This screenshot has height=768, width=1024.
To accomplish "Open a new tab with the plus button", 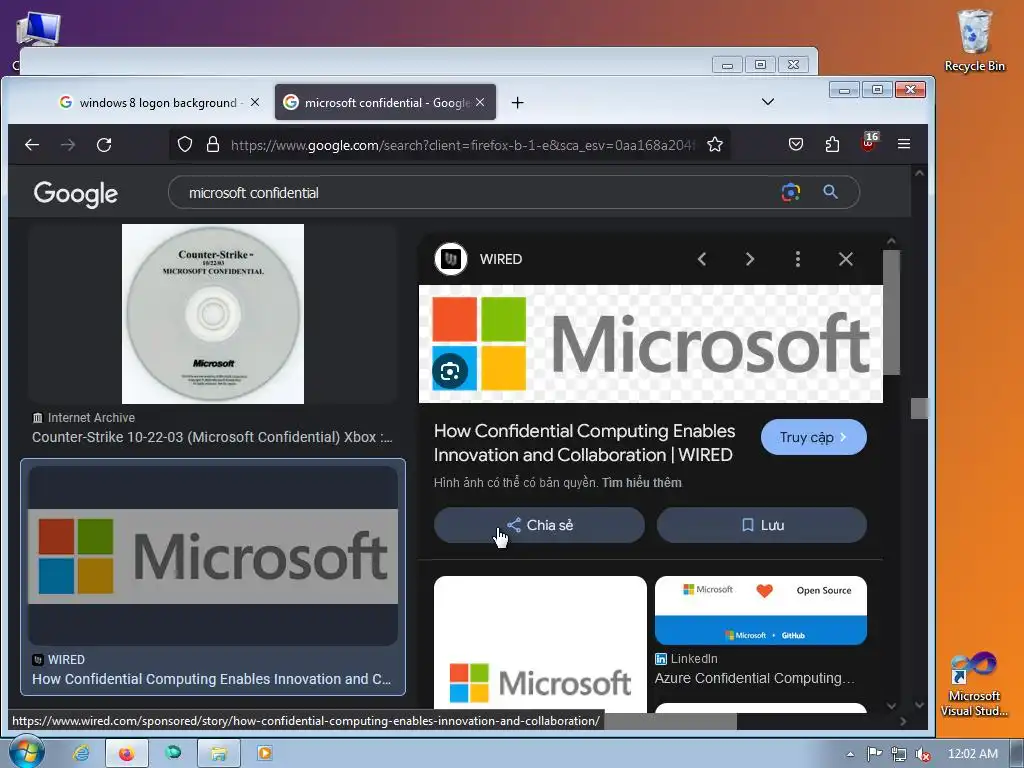I will [x=517, y=103].
